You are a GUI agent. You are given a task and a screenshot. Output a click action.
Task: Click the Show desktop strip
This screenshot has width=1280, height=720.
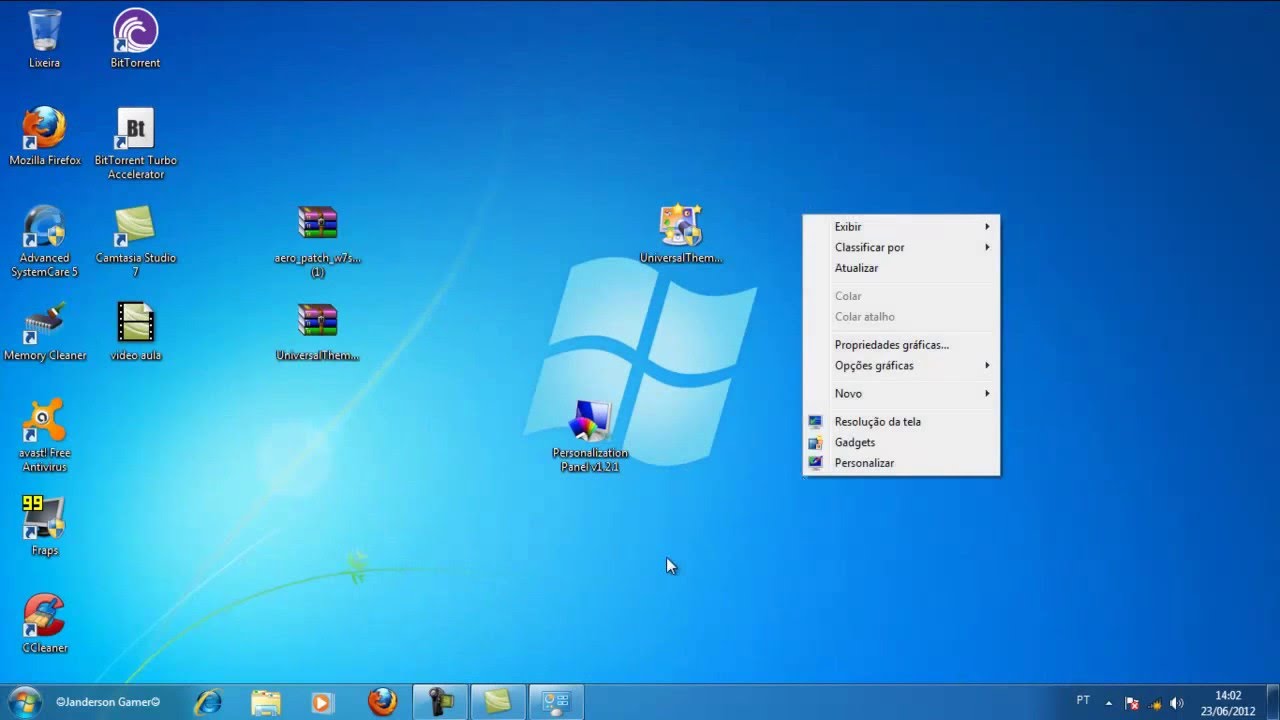click(1272, 702)
